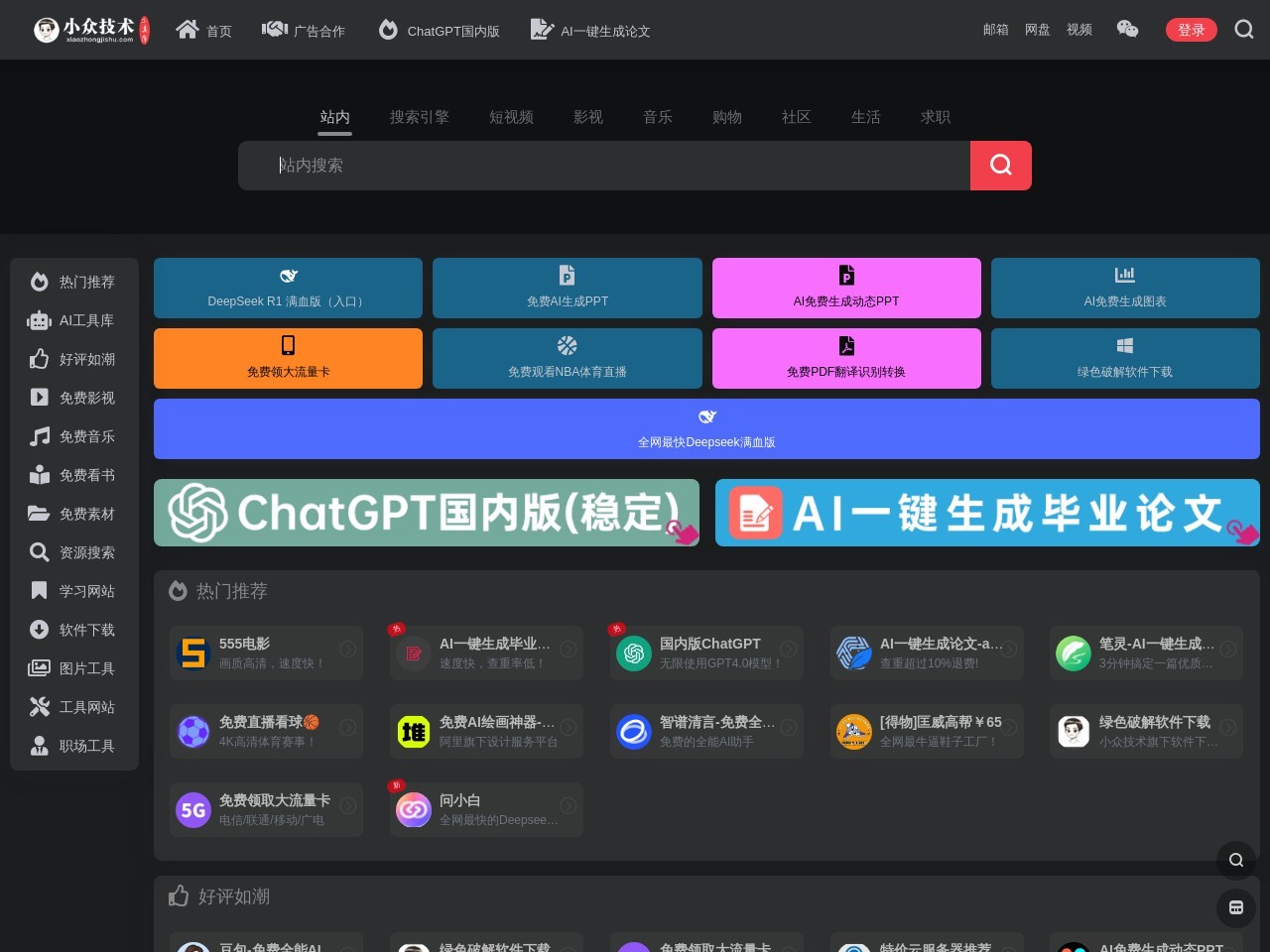Open the 笔灵-AI一键生成 card

pyautogui.click(x=1146, y=653)
